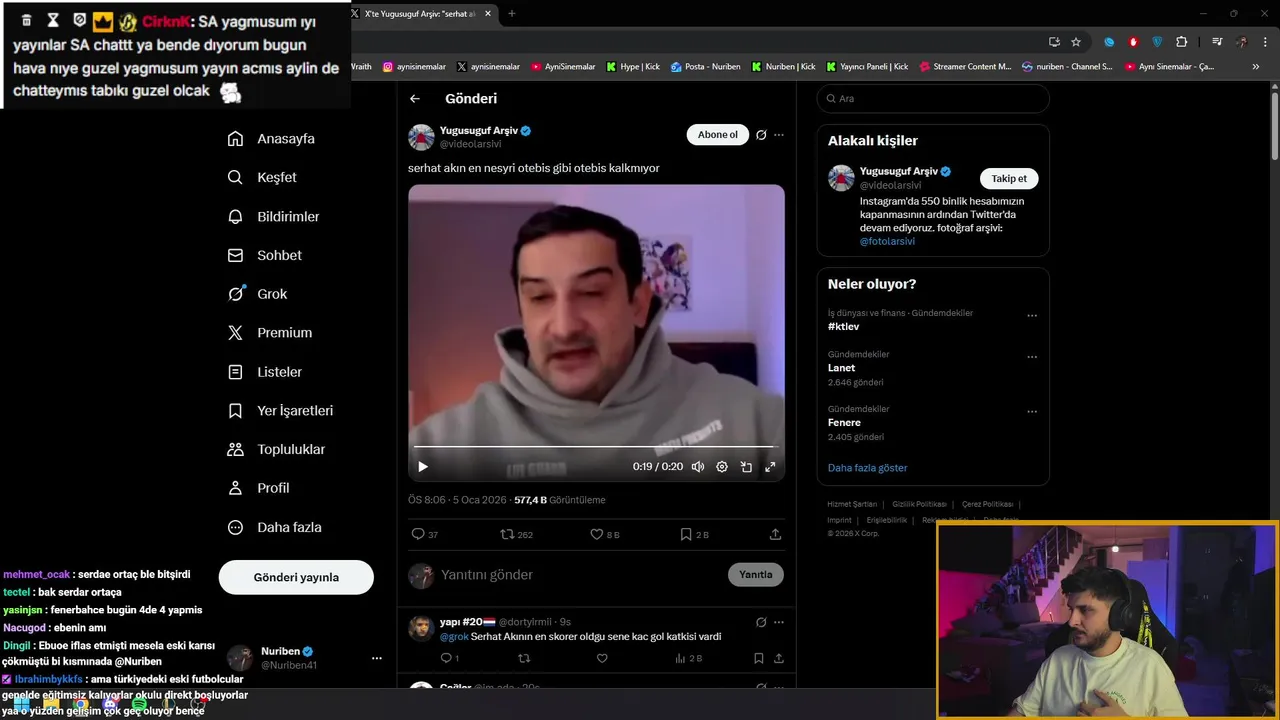
Task: Open the @grok mention in comment
Action: (454, 637)
